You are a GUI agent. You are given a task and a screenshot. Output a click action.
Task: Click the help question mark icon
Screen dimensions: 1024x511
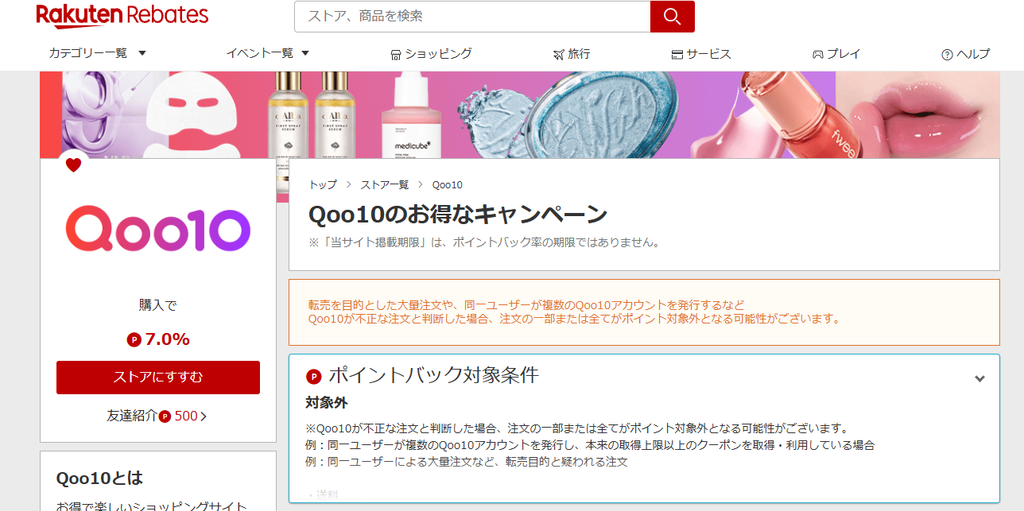click(947, 55)
